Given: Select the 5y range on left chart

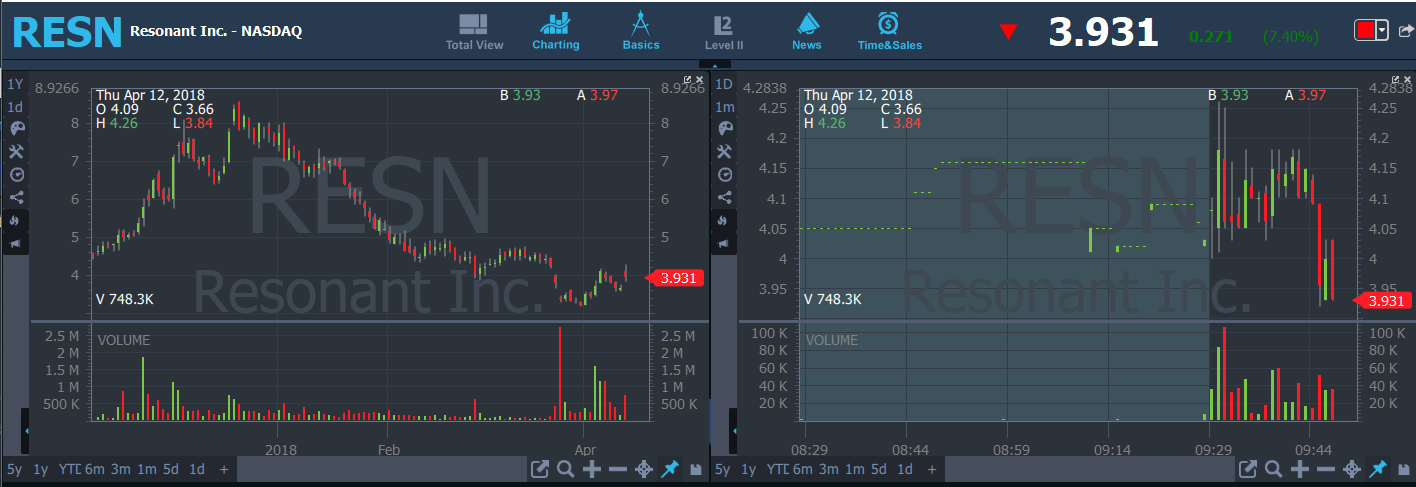Looking at the screenshot, I should 14,469.
